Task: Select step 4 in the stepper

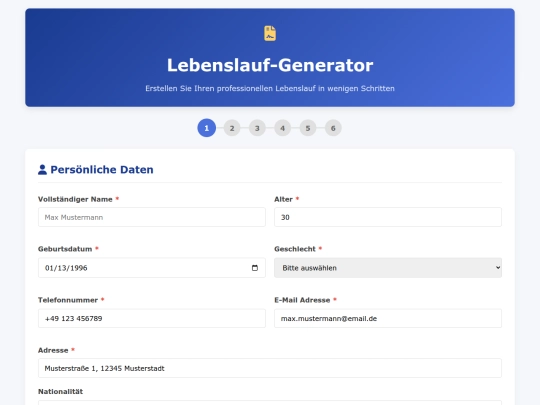Action: (x=282, y=128)
